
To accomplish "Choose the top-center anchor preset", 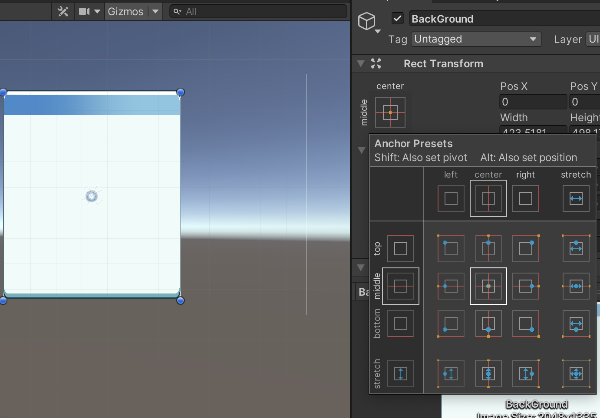I will pyautogui.click(x=488, y=248).
